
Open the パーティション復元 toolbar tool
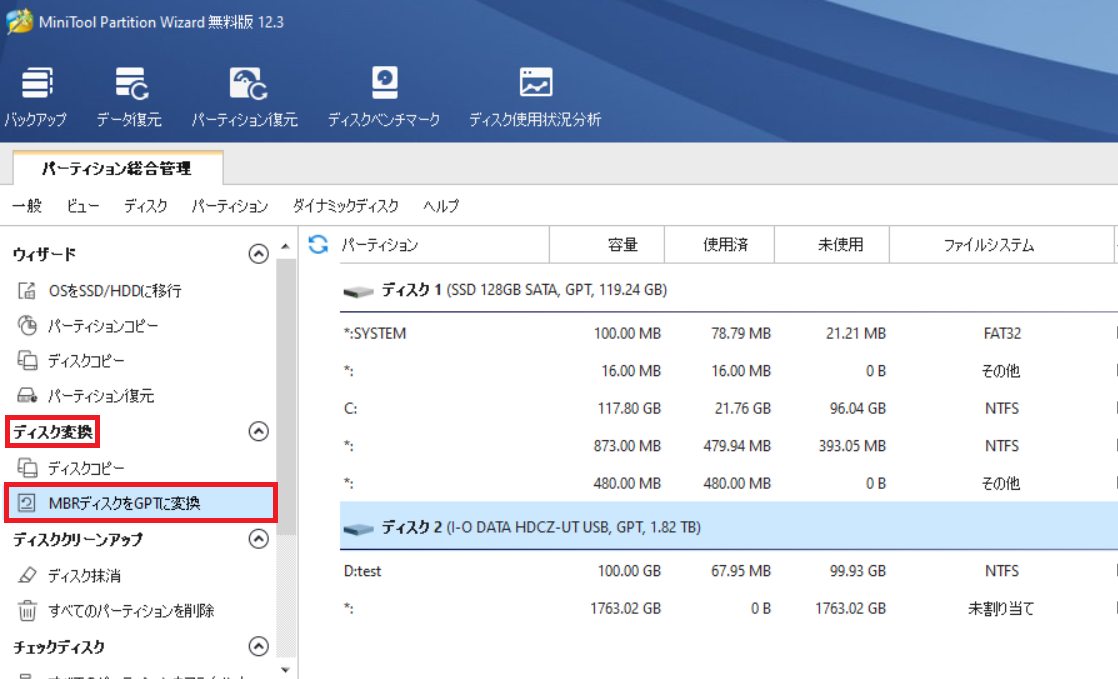pyautogui.click(x=245, y=98)
